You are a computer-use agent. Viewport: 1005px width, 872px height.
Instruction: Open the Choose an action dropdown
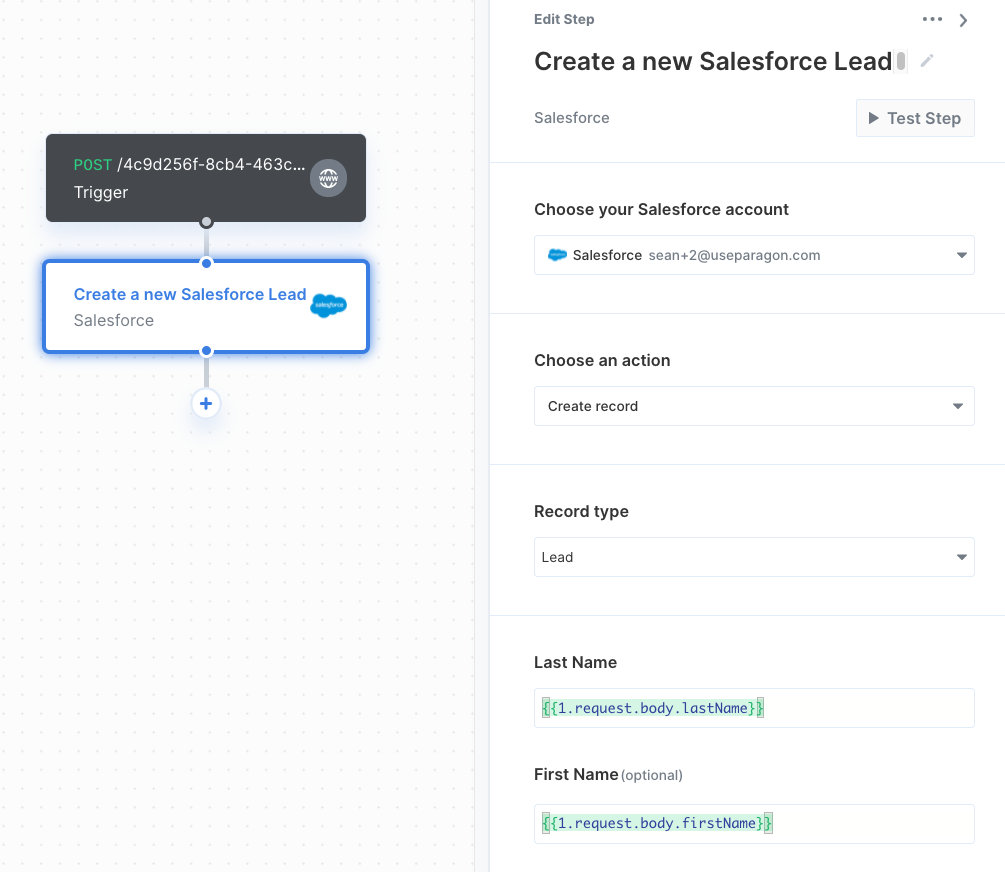point(754,406)
